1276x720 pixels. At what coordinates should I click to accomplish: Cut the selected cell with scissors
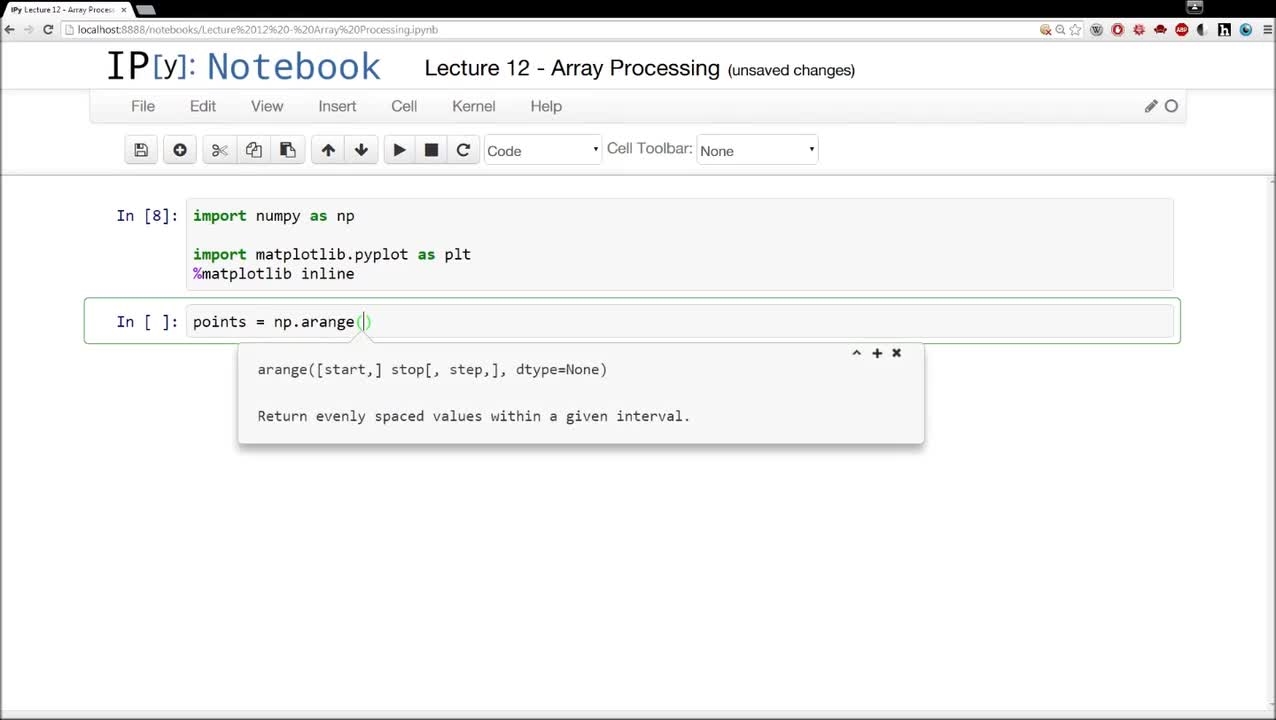[220, 150]
